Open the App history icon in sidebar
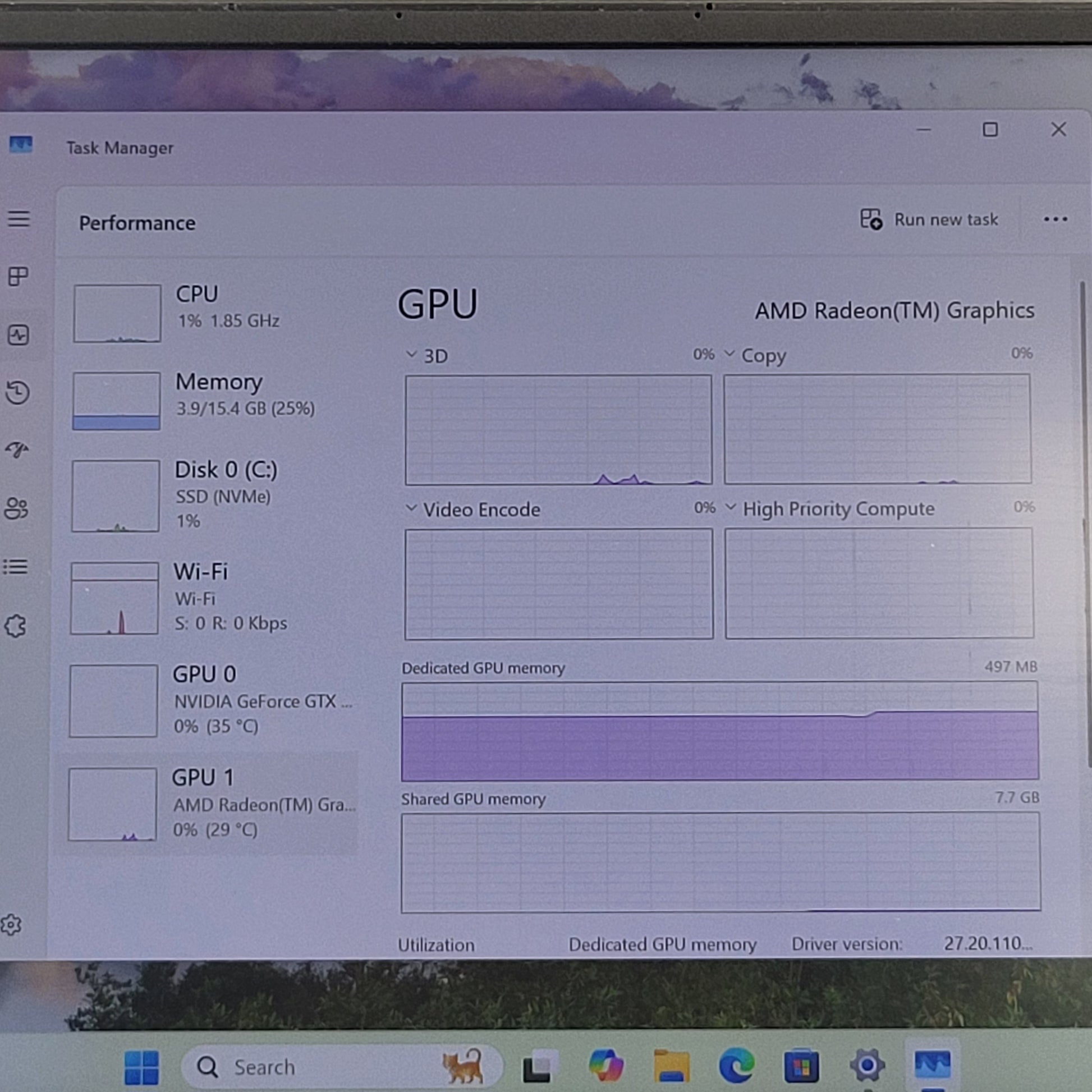1092x1092 pixels. click(x=17, y=392)
